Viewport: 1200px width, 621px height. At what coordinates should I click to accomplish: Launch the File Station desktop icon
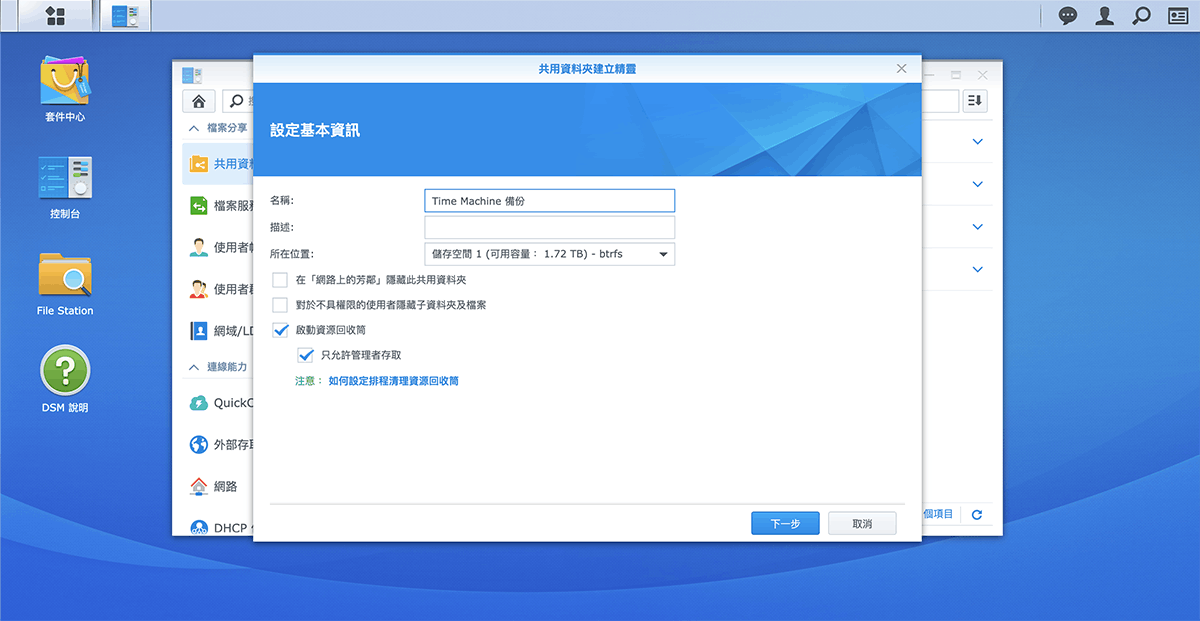coord(65,284)
